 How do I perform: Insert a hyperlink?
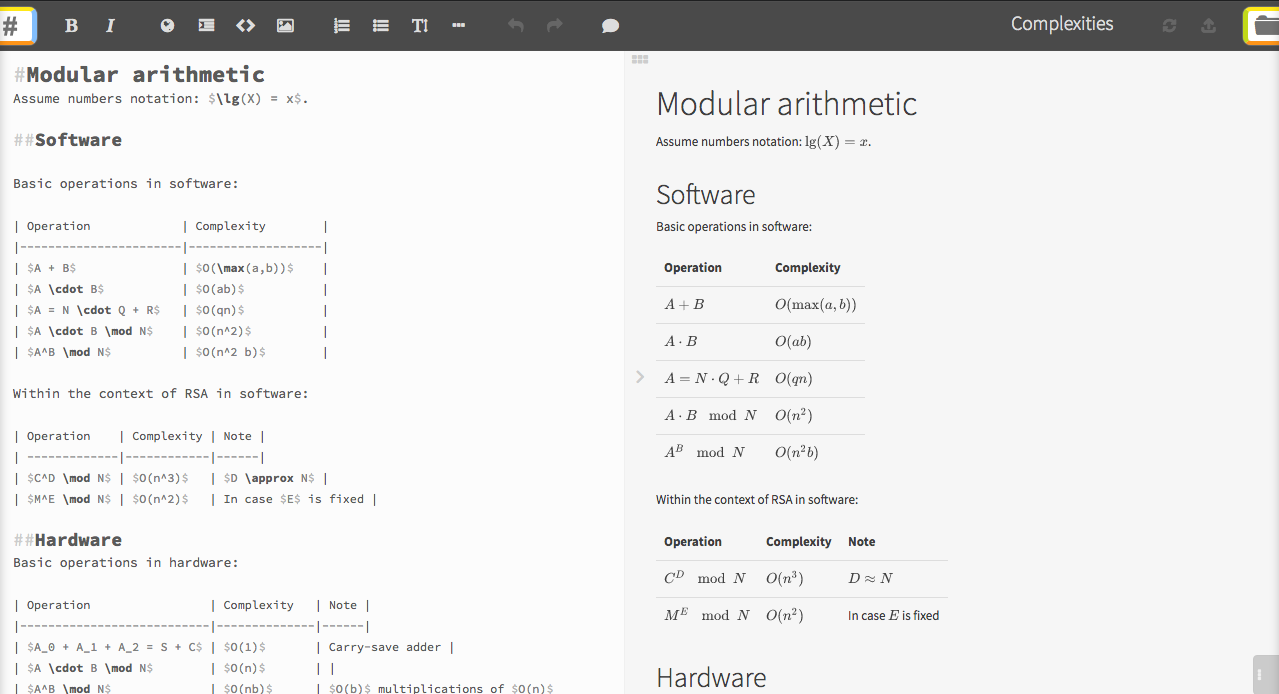point(166,25)
